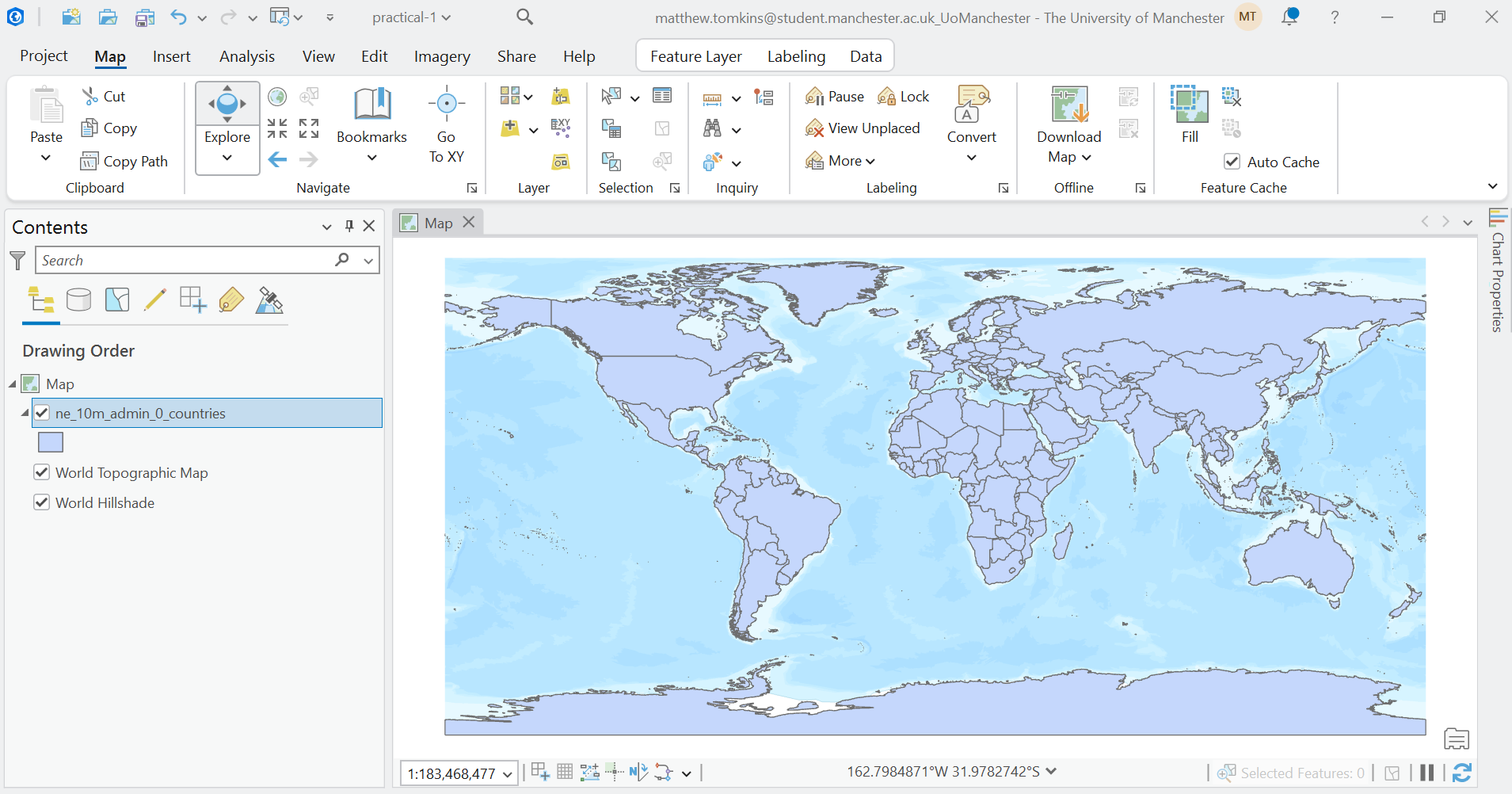Hide the World Hillshade layer

(x=42, y=502)
